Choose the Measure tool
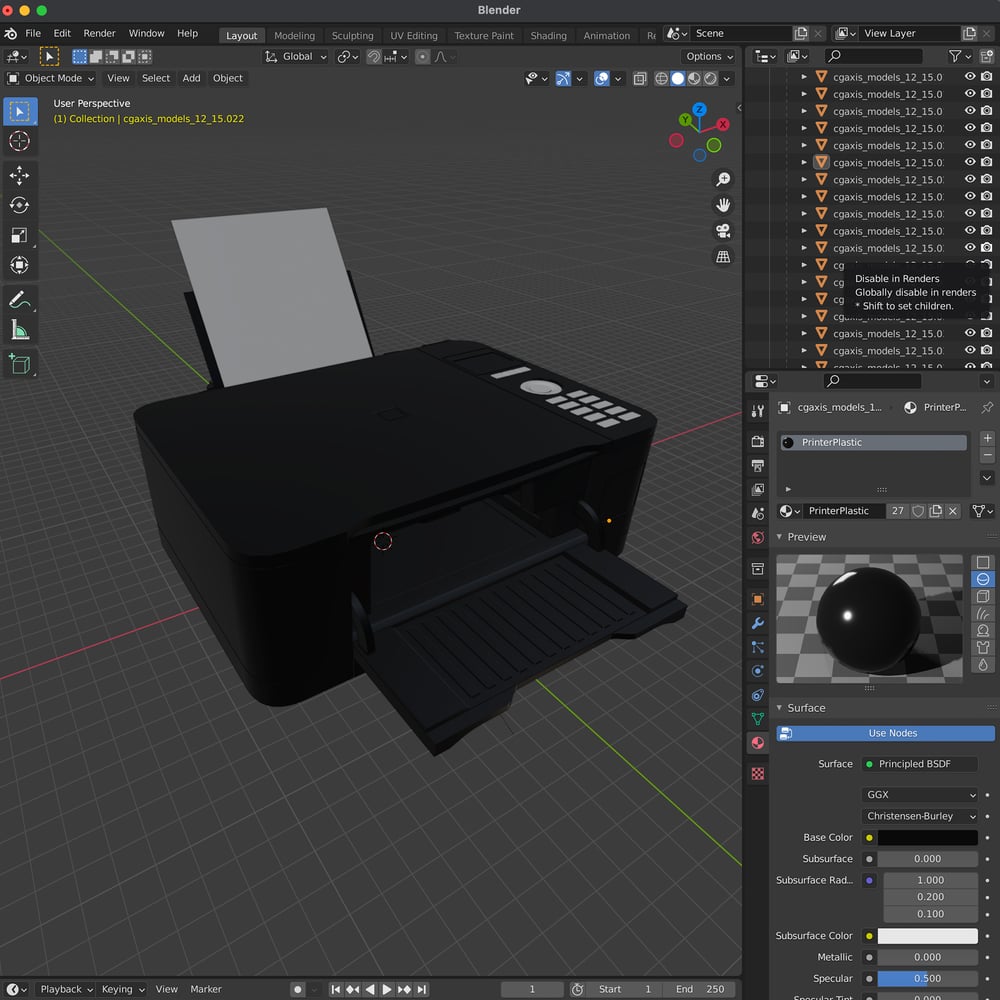The image size is (1000, 1000). point(20,329)
